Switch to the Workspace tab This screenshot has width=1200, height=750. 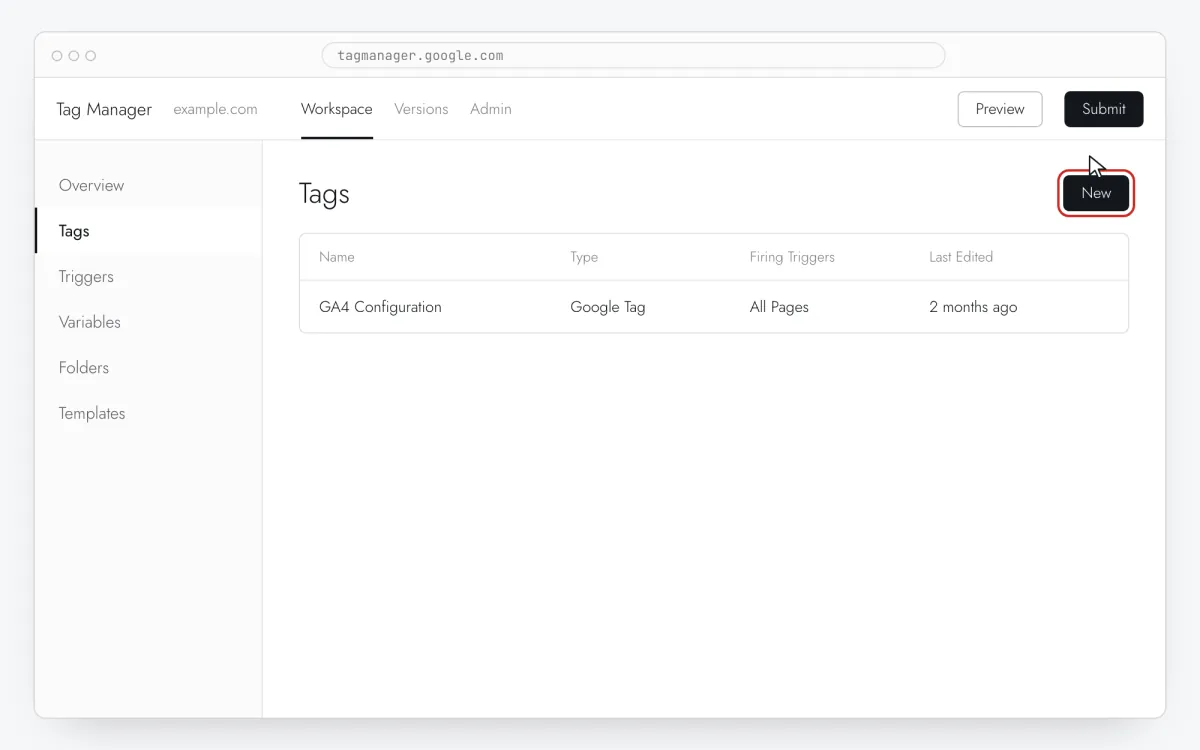[336, 109]
